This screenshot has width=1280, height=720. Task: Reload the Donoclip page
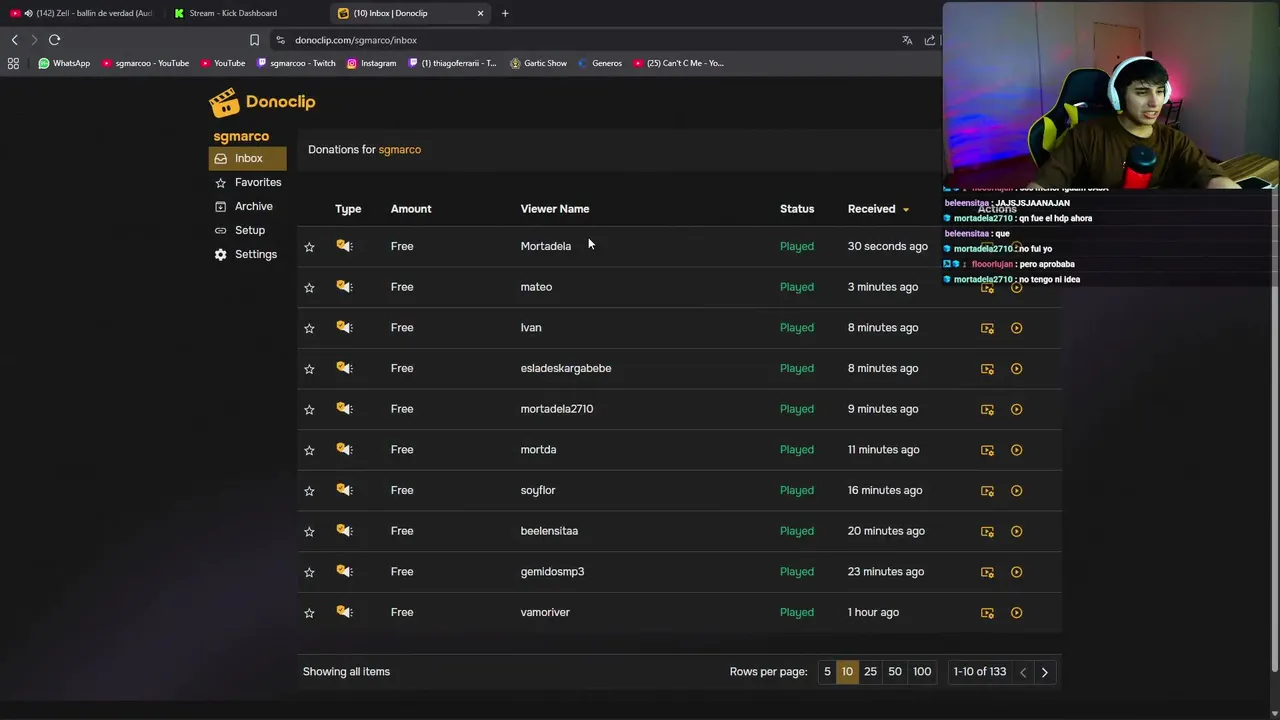(54, 40)
